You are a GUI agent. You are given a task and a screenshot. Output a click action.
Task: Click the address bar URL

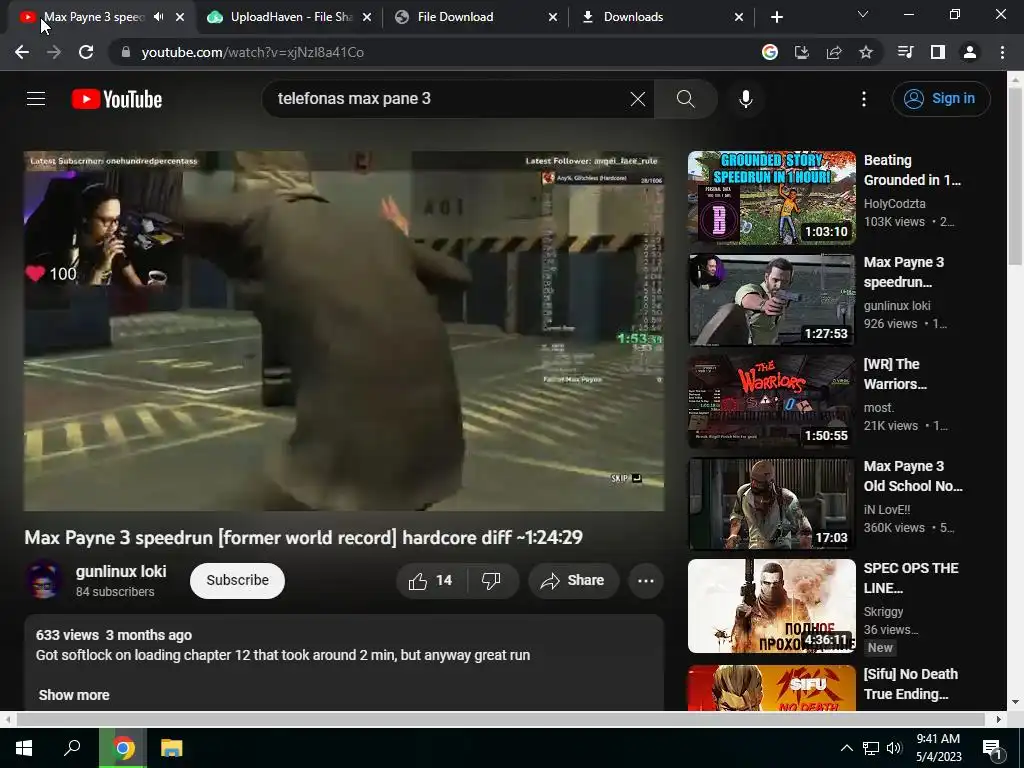[x=253, y=52]
